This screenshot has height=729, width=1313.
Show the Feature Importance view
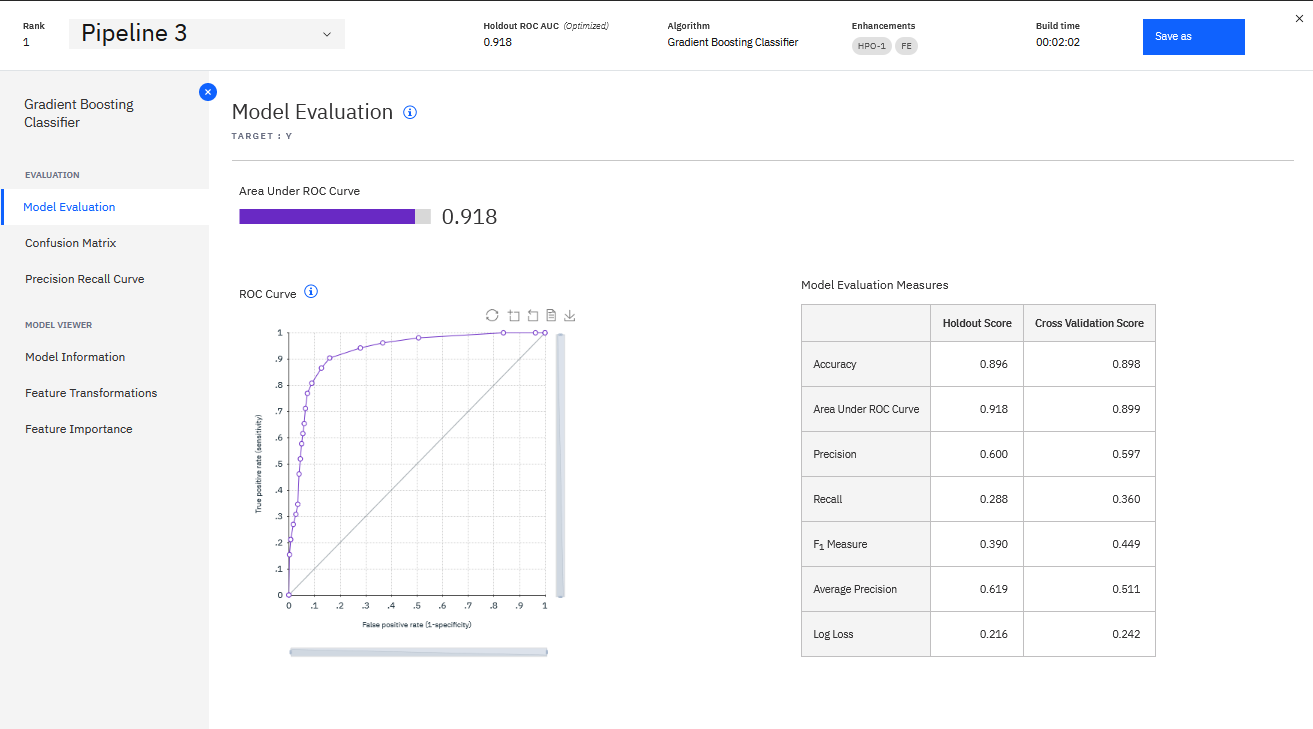[x=79, y=429]
